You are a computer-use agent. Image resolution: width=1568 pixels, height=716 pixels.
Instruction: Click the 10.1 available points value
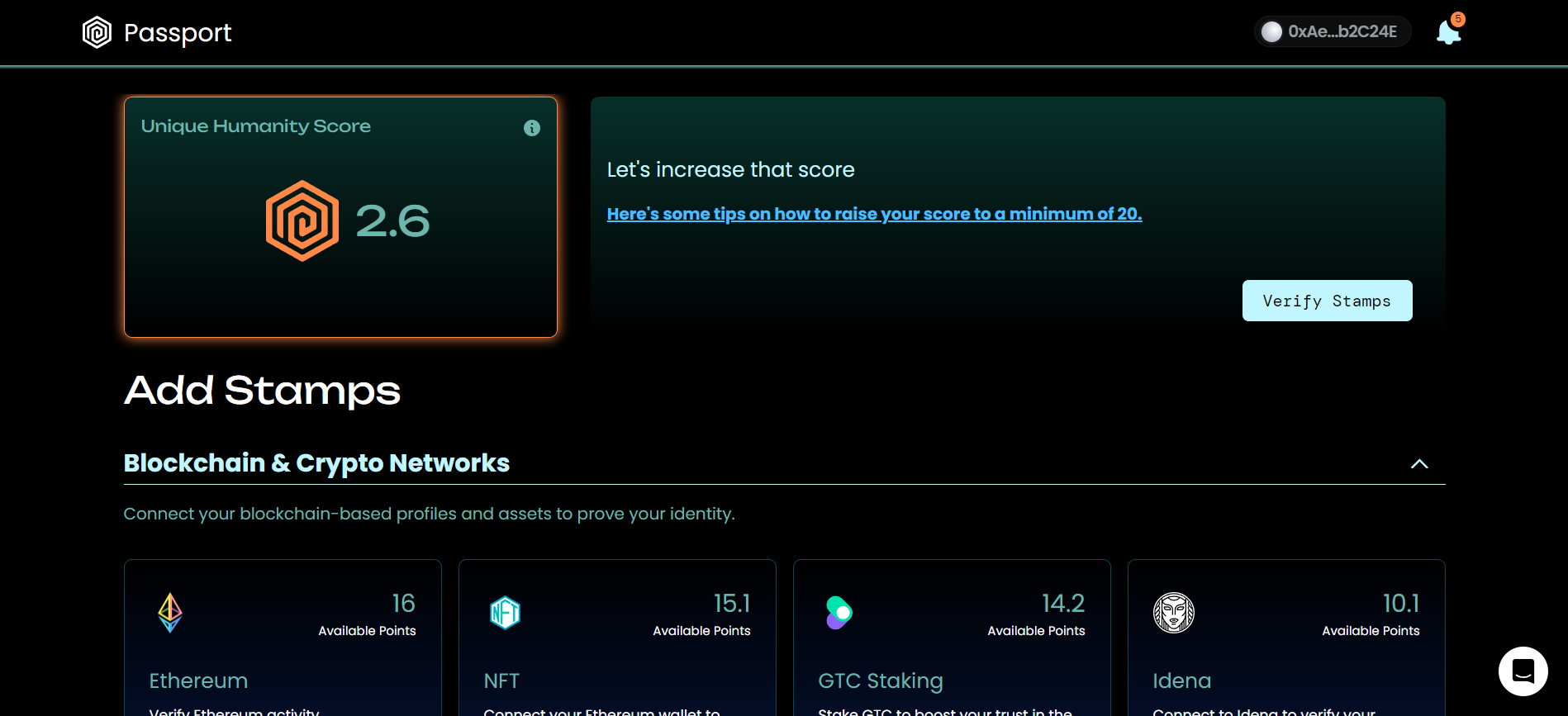(1401, 604)
